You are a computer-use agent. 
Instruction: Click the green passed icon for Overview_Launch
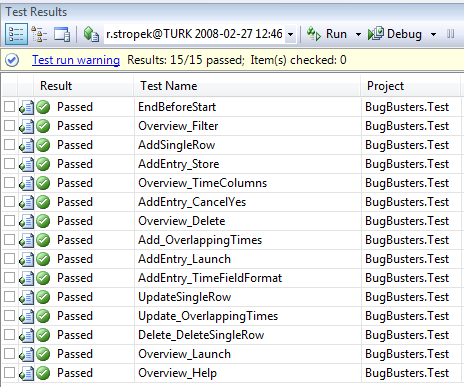43,354
